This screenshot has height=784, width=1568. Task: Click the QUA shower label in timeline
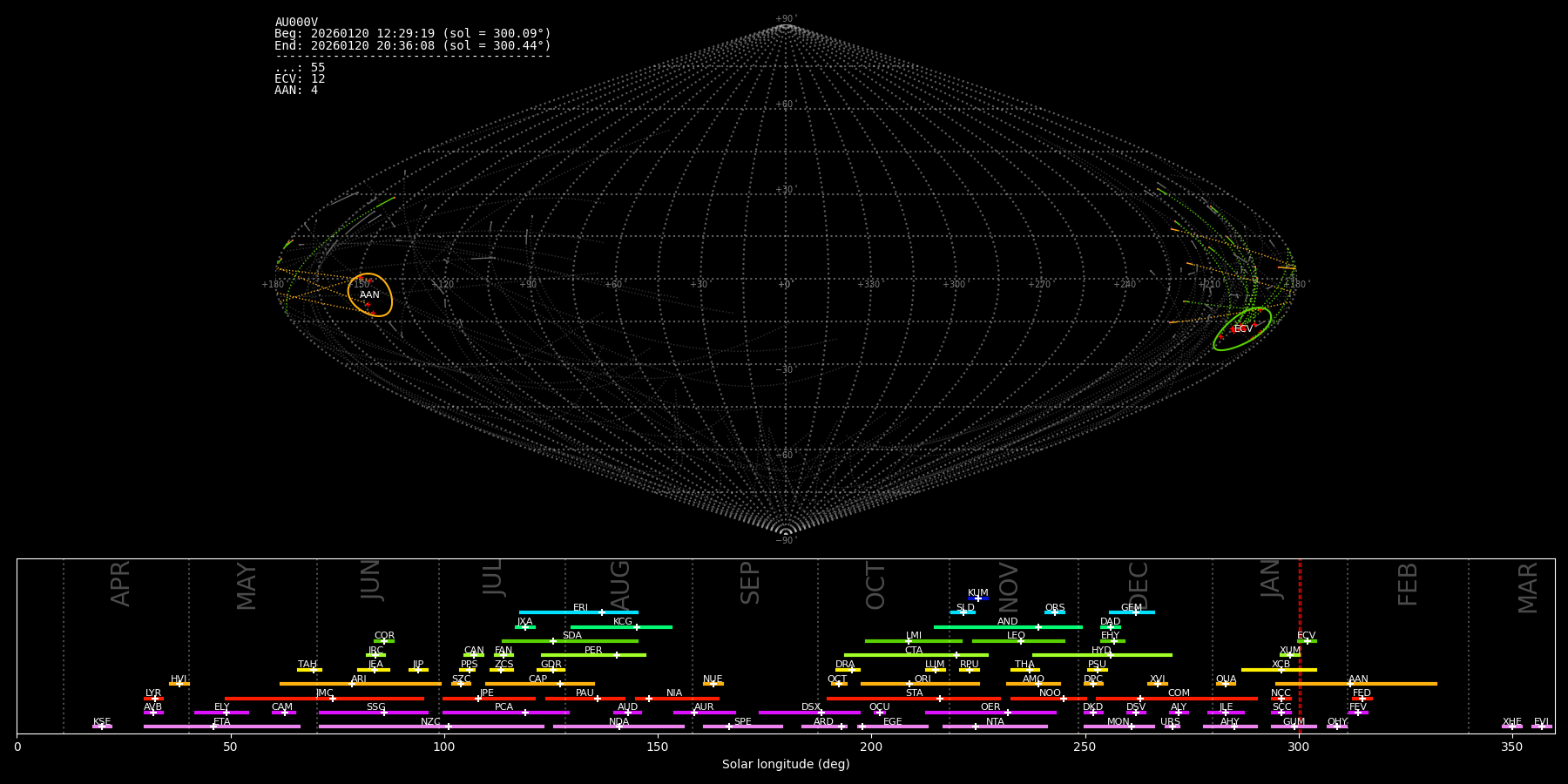pyautogui.click(x=1226, y=679)
